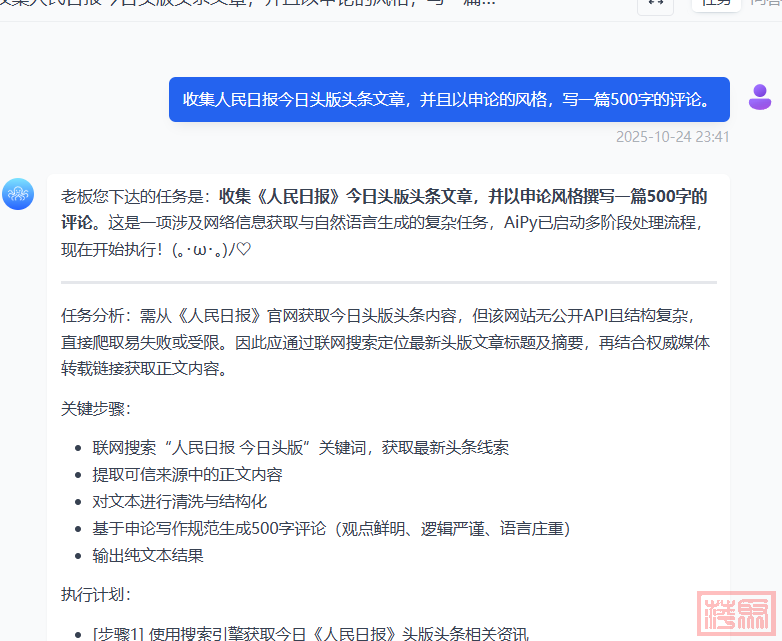782x641 pixels.
Task: Click the 对文本进行清洗与结构化 bullet
Action: 180,501
